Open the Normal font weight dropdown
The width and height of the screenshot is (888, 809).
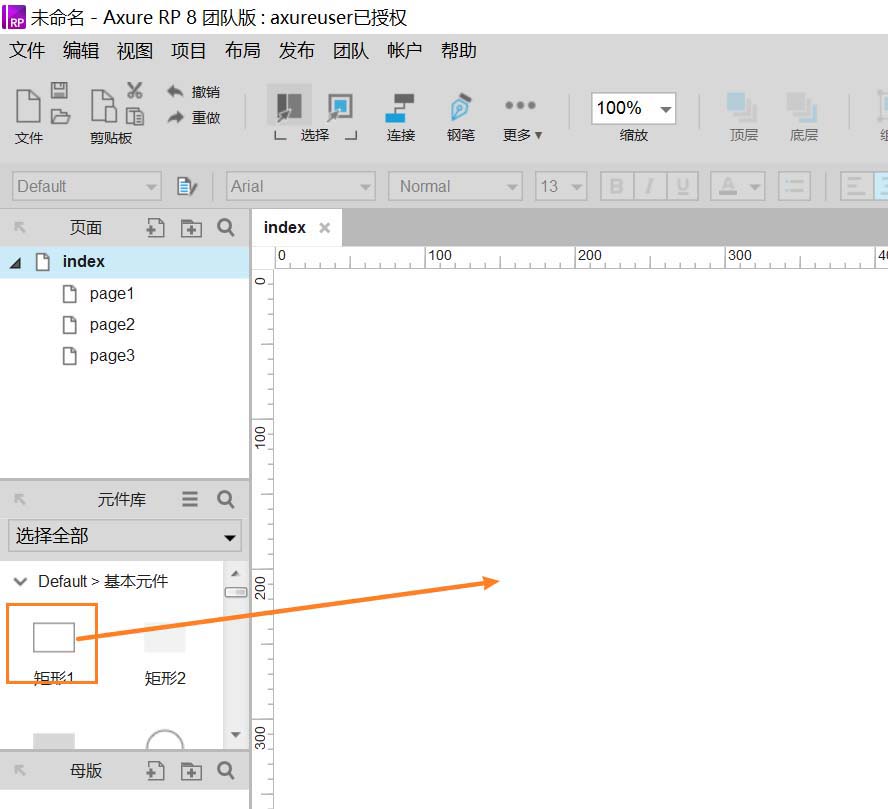click(x=455, y=186)
